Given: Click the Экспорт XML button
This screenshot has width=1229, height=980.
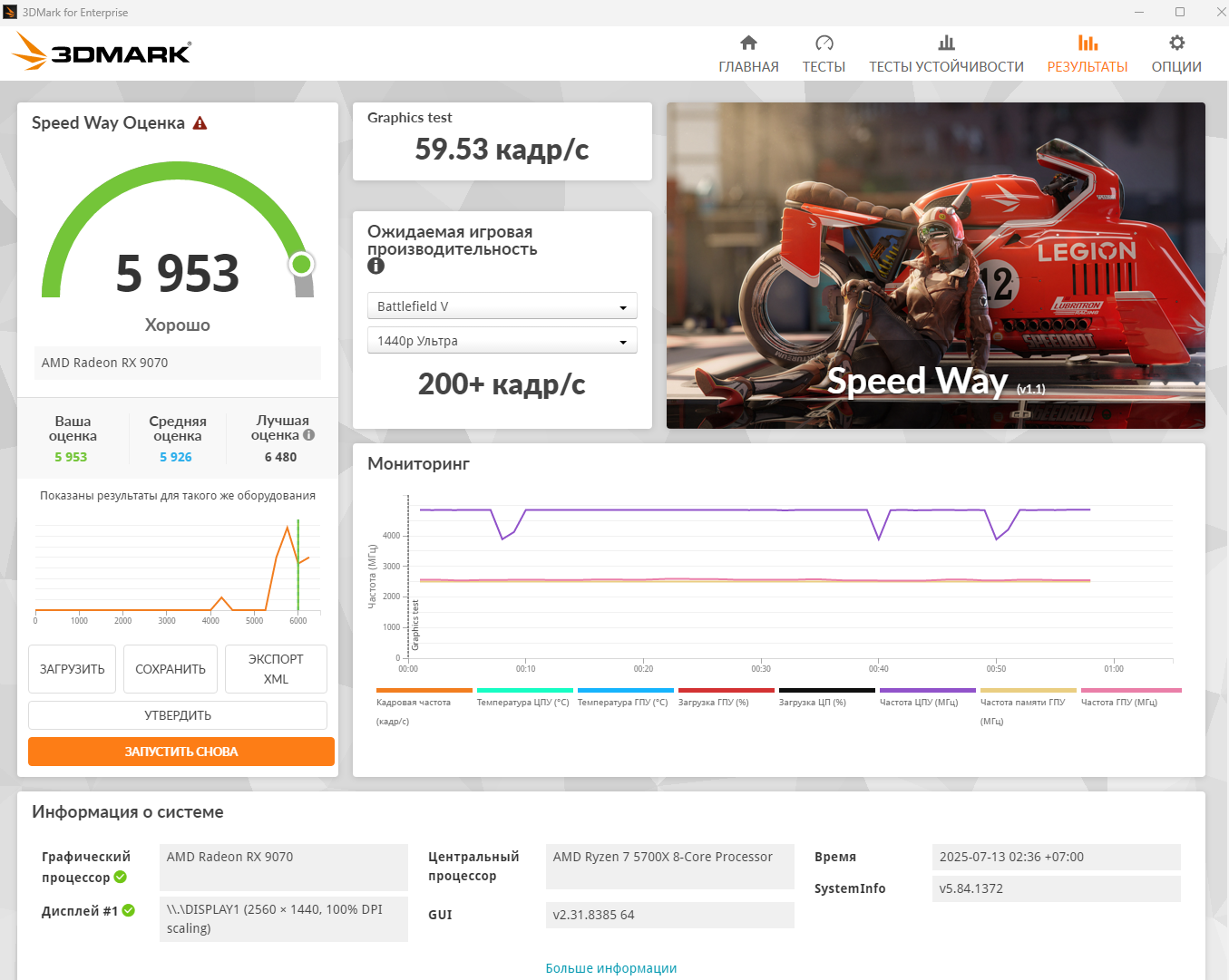Looking at the screenshot, I should (x=276, y=669).
